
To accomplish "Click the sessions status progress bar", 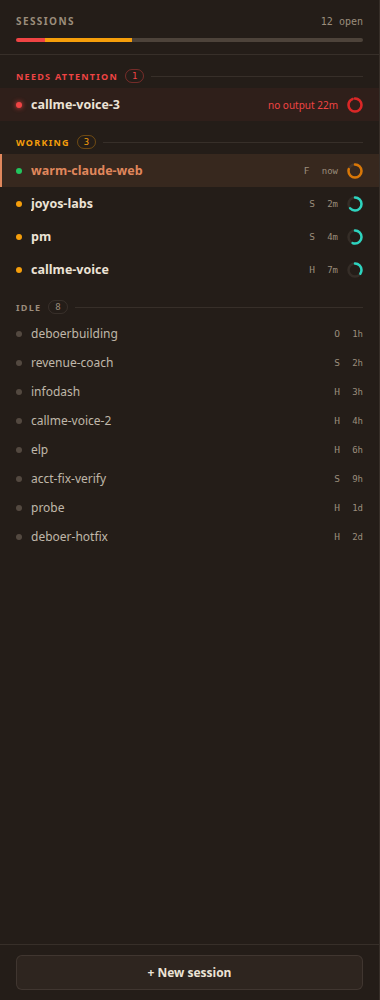I will (189, 40).
